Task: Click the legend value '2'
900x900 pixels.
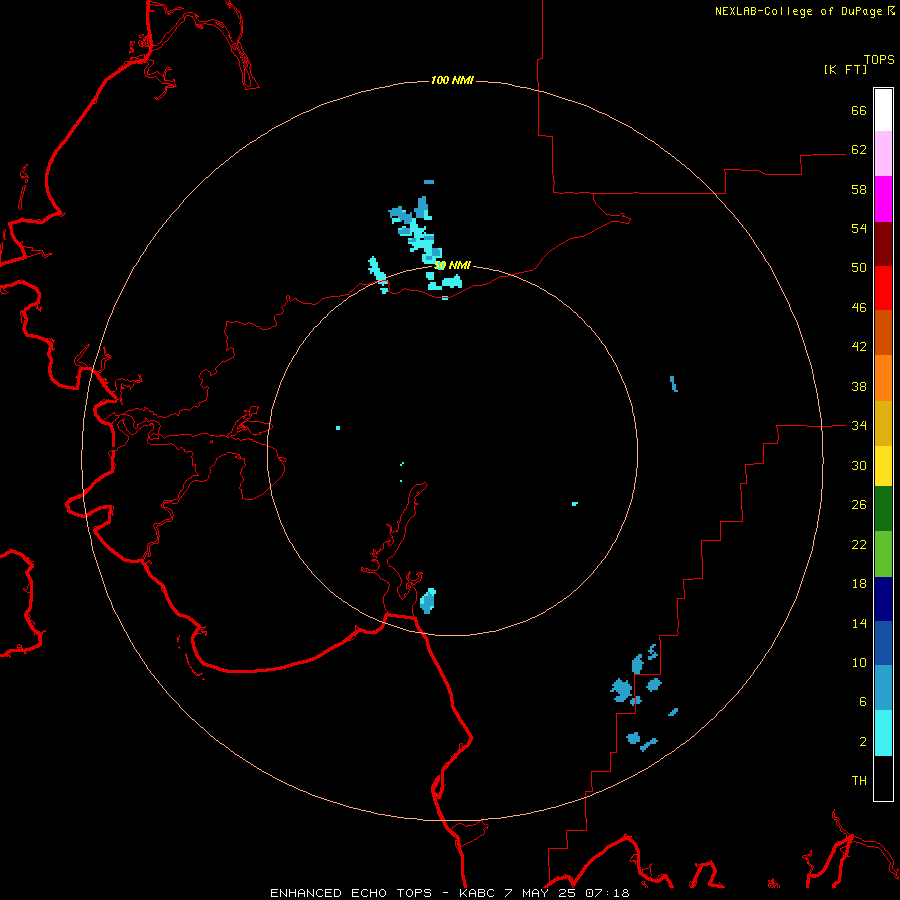Action: (x=863, y=742)
